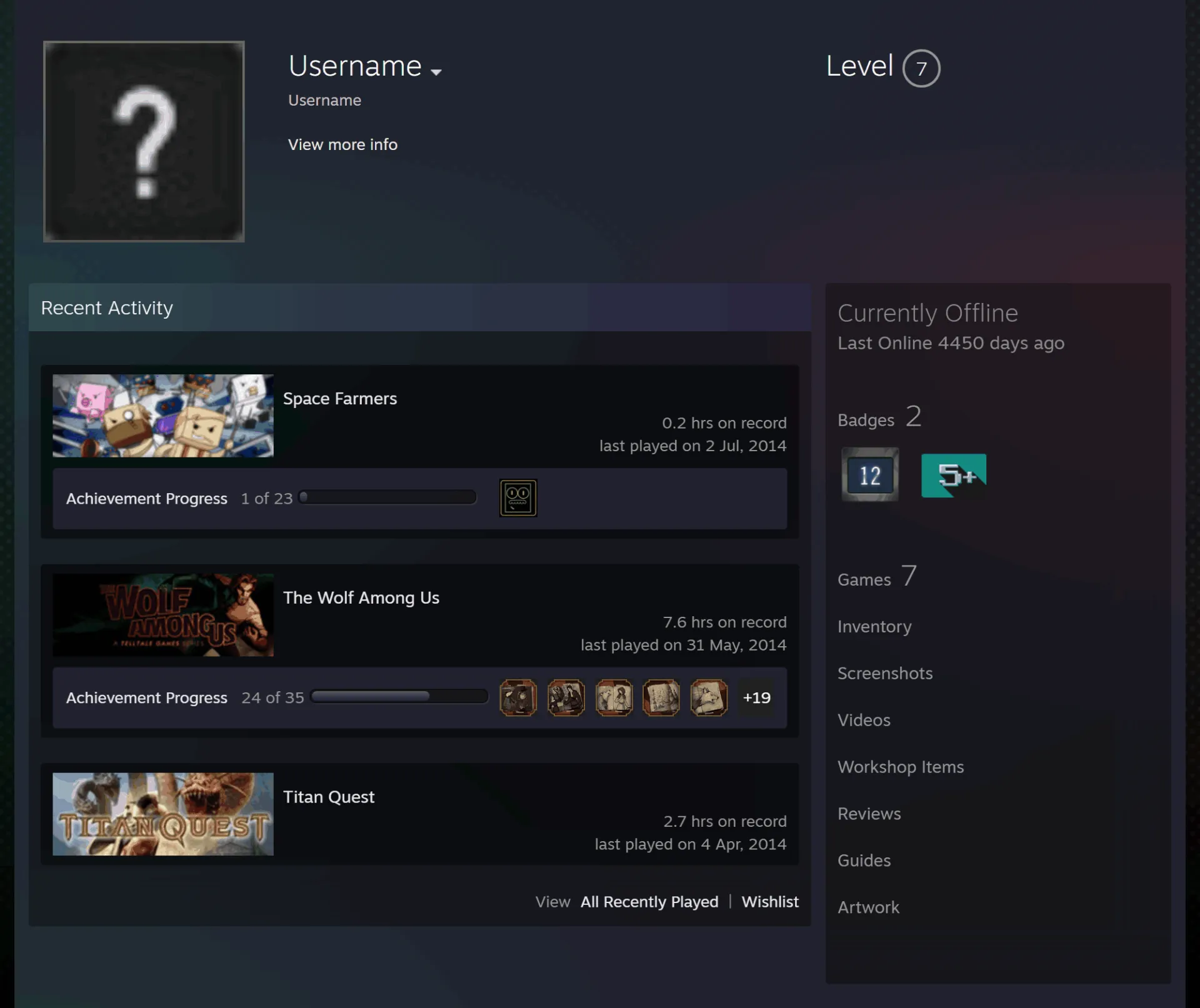
Task: Click the level 7 circle badge
Action: (921, 68)
